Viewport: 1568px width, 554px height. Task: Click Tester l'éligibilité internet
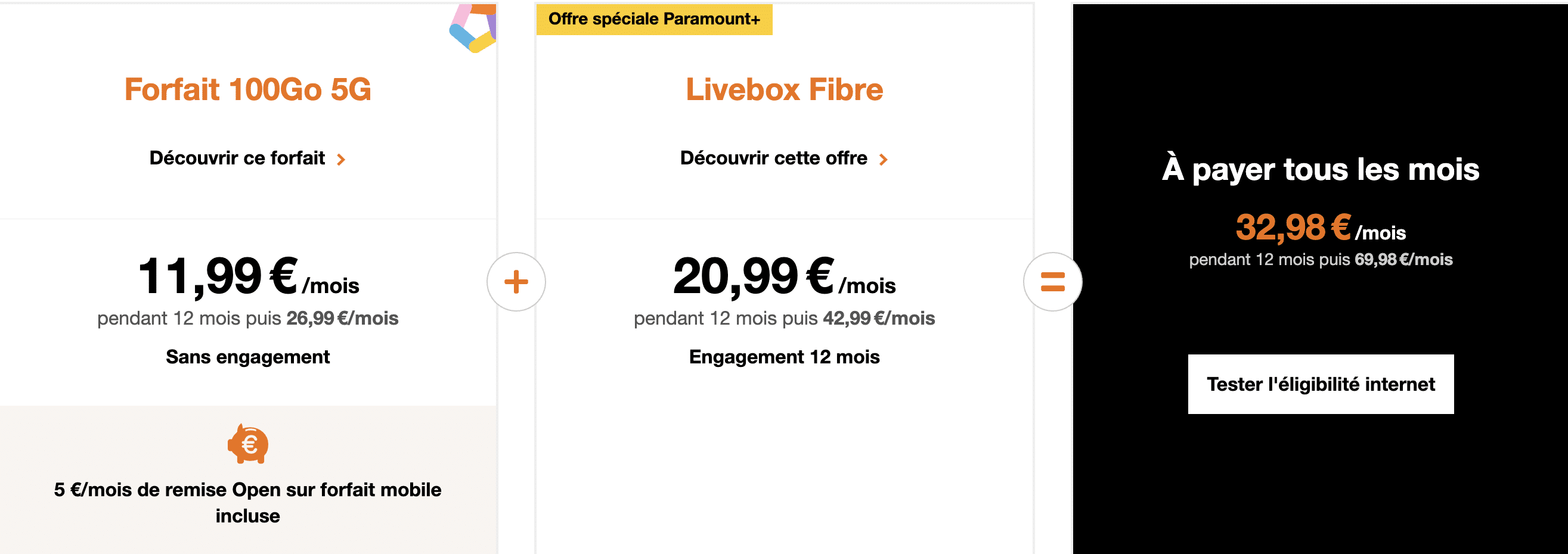point(1319,384)
